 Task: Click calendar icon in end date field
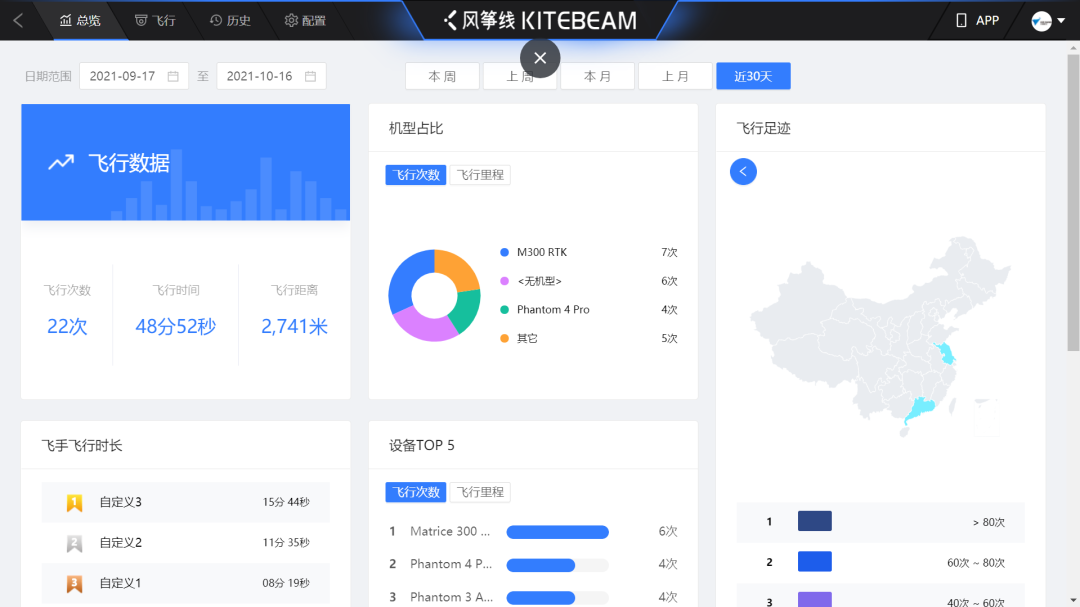[x=310, y=77]
